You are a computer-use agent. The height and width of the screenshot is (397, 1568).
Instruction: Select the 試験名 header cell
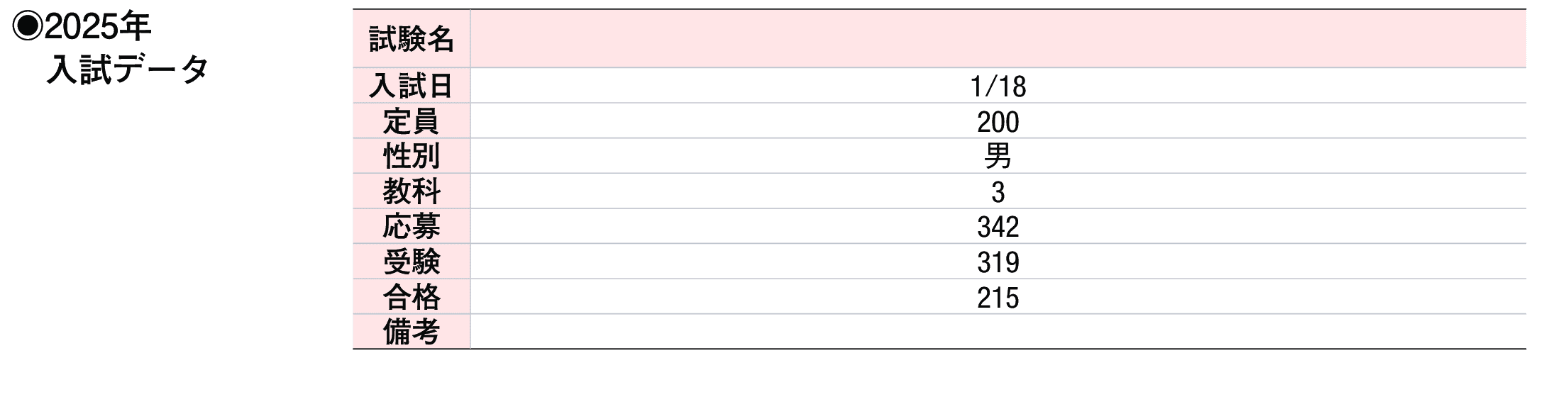[412, 40]
